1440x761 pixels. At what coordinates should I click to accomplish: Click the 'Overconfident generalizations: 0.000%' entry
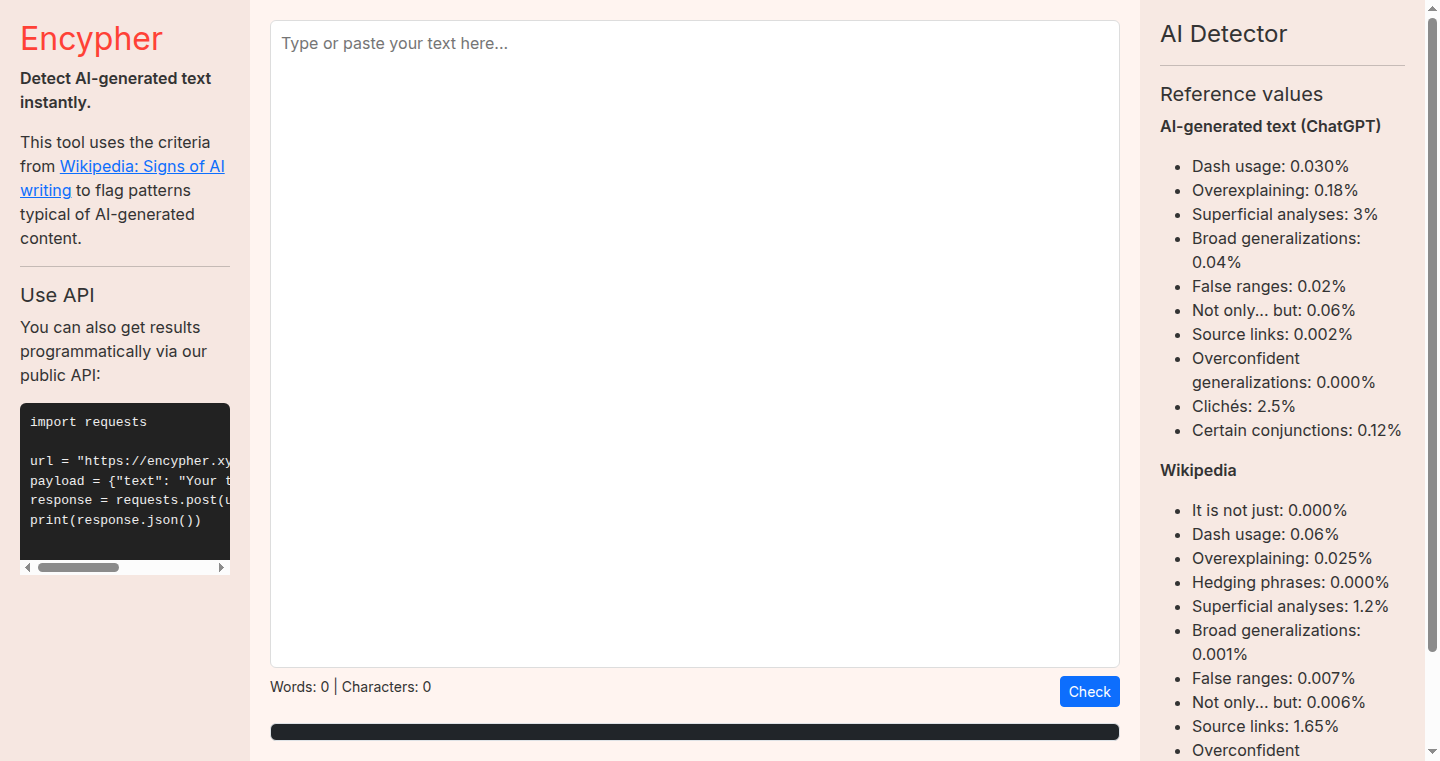pyautogui.click(x=1284, y=370)
